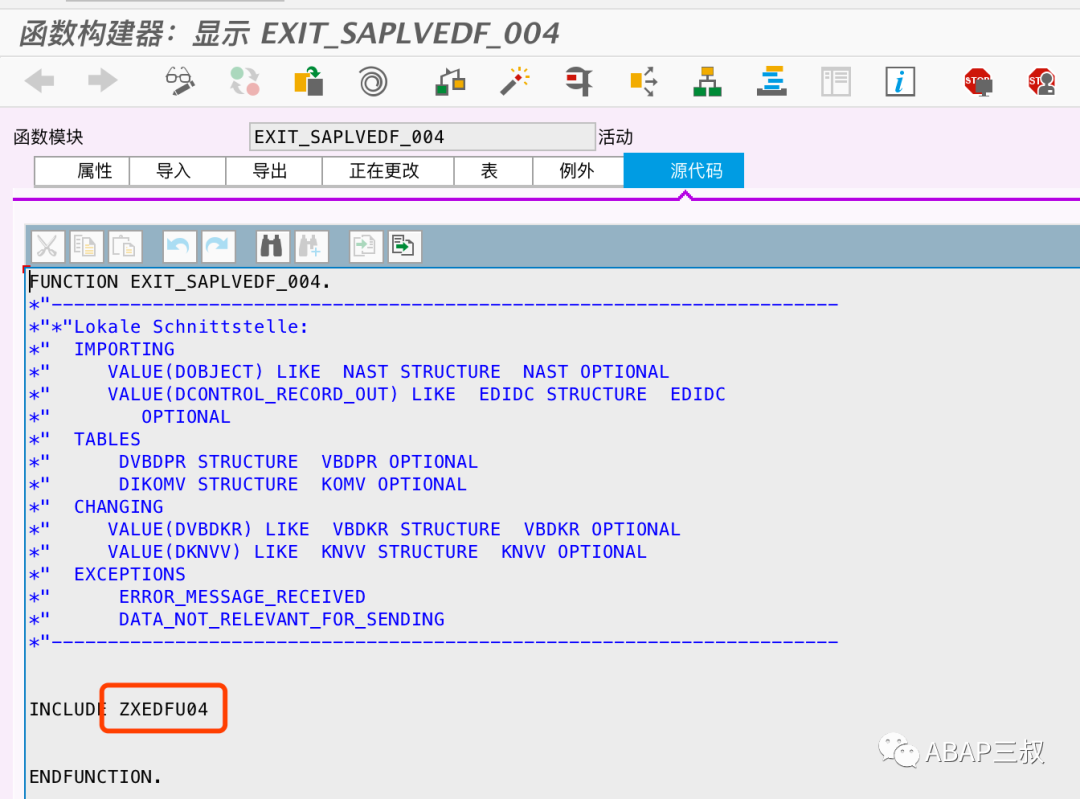Click ERROR_MESSAGE_RECEIVED exception text

242,596
